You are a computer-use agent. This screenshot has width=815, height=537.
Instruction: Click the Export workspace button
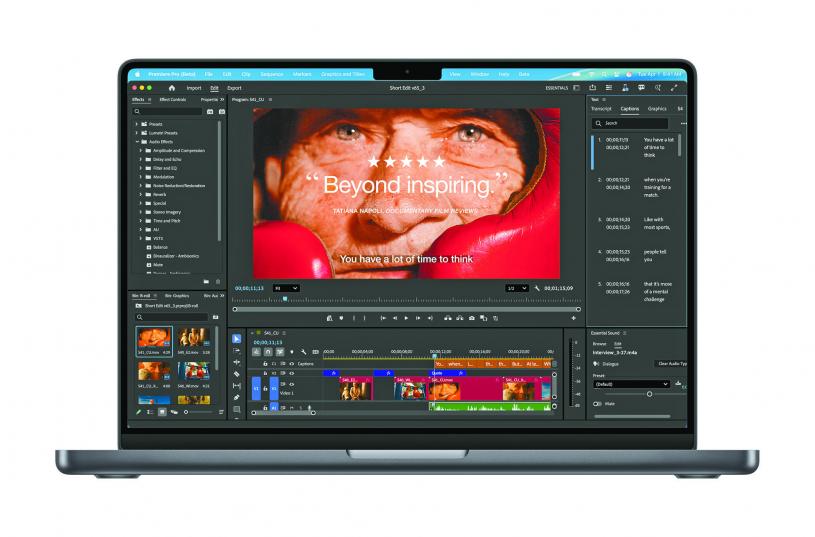pos(233,88)
